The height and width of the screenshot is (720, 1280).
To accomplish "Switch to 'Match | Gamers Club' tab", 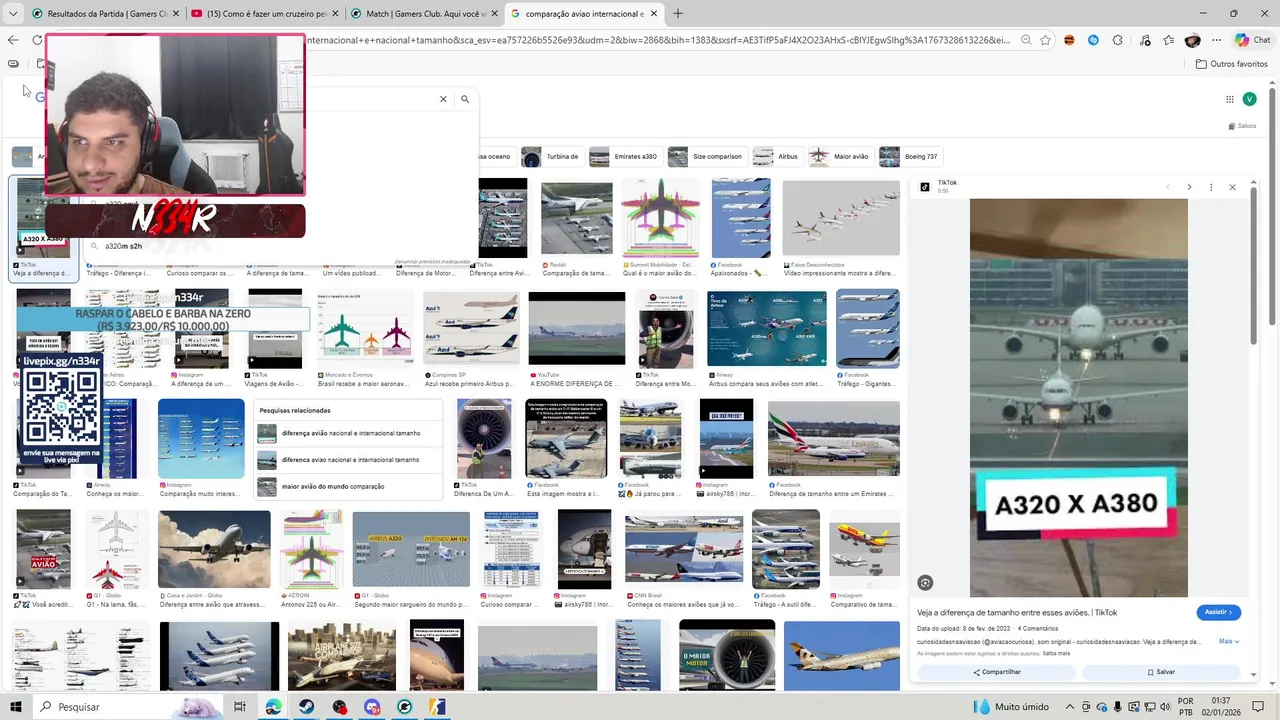I will tap(423, 13).
